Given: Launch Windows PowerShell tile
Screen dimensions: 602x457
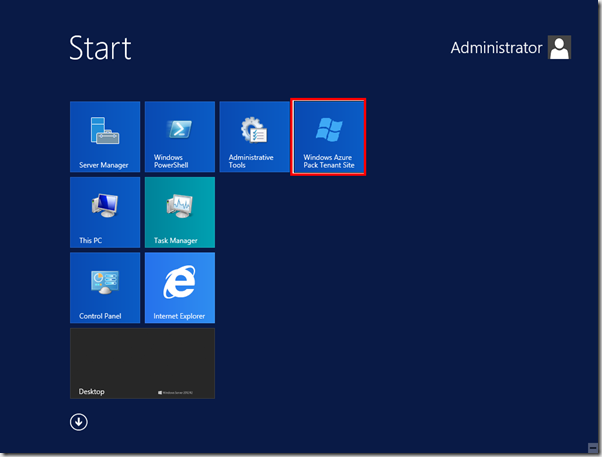Looking at the screenshot, I should [x=180, y=136].
